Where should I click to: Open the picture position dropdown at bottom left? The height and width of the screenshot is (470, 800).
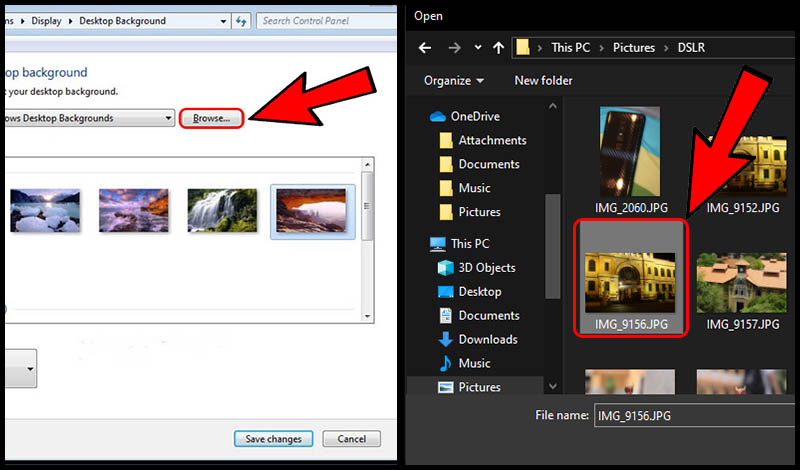(x=30, y=369)
